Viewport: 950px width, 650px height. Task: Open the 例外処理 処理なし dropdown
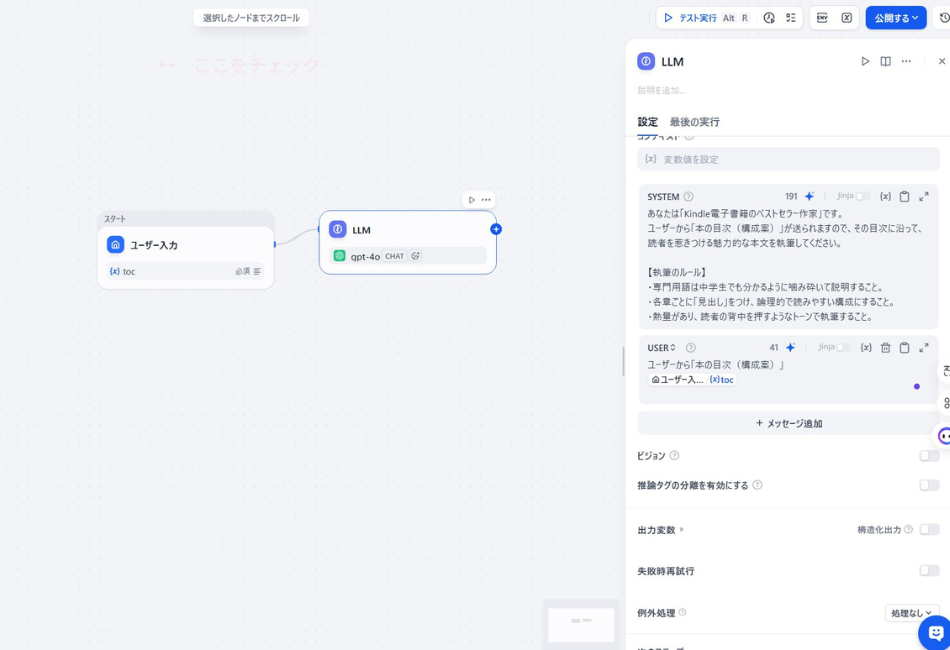pos(912,612)
